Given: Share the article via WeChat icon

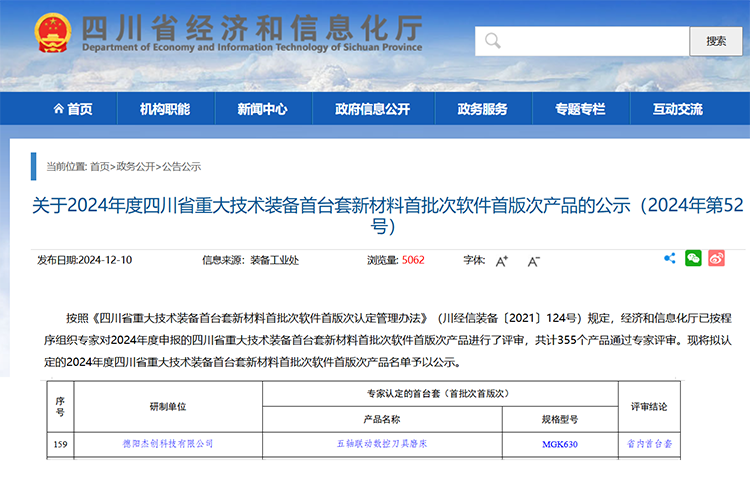Looking at the screenshot, I should 693,259.
